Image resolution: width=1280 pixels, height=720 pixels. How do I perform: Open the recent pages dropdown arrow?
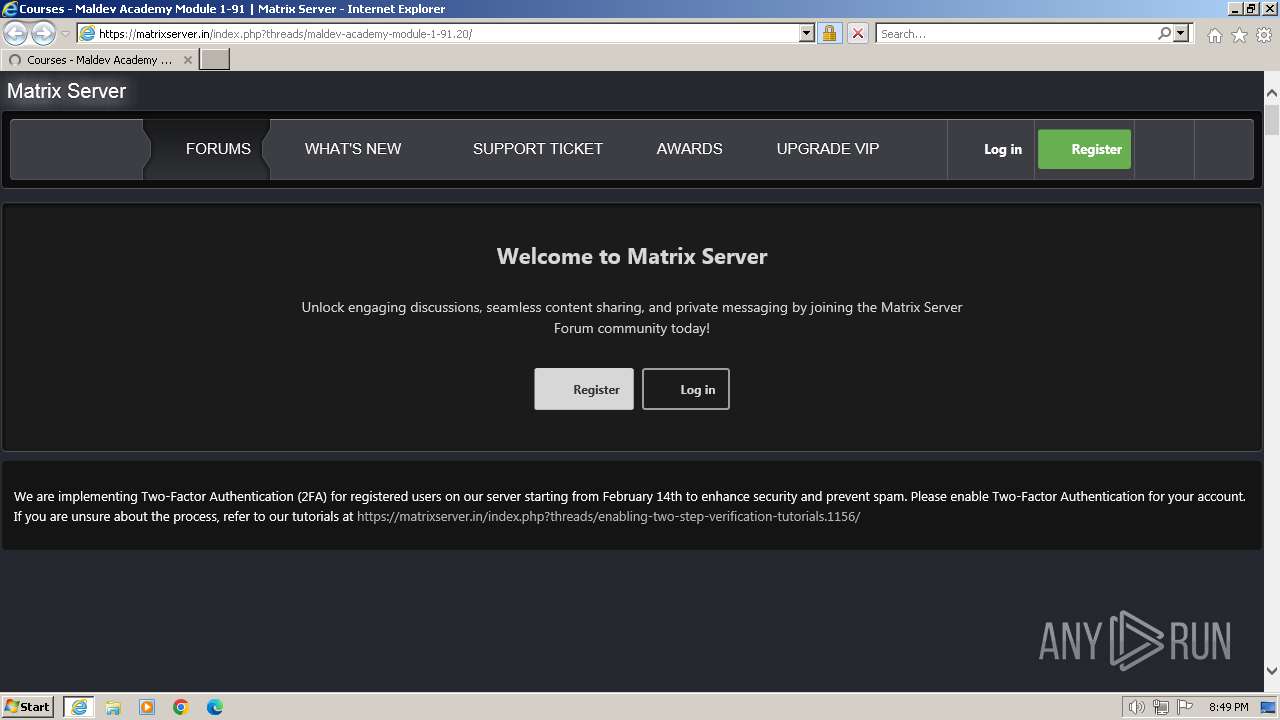click(65, 34)
